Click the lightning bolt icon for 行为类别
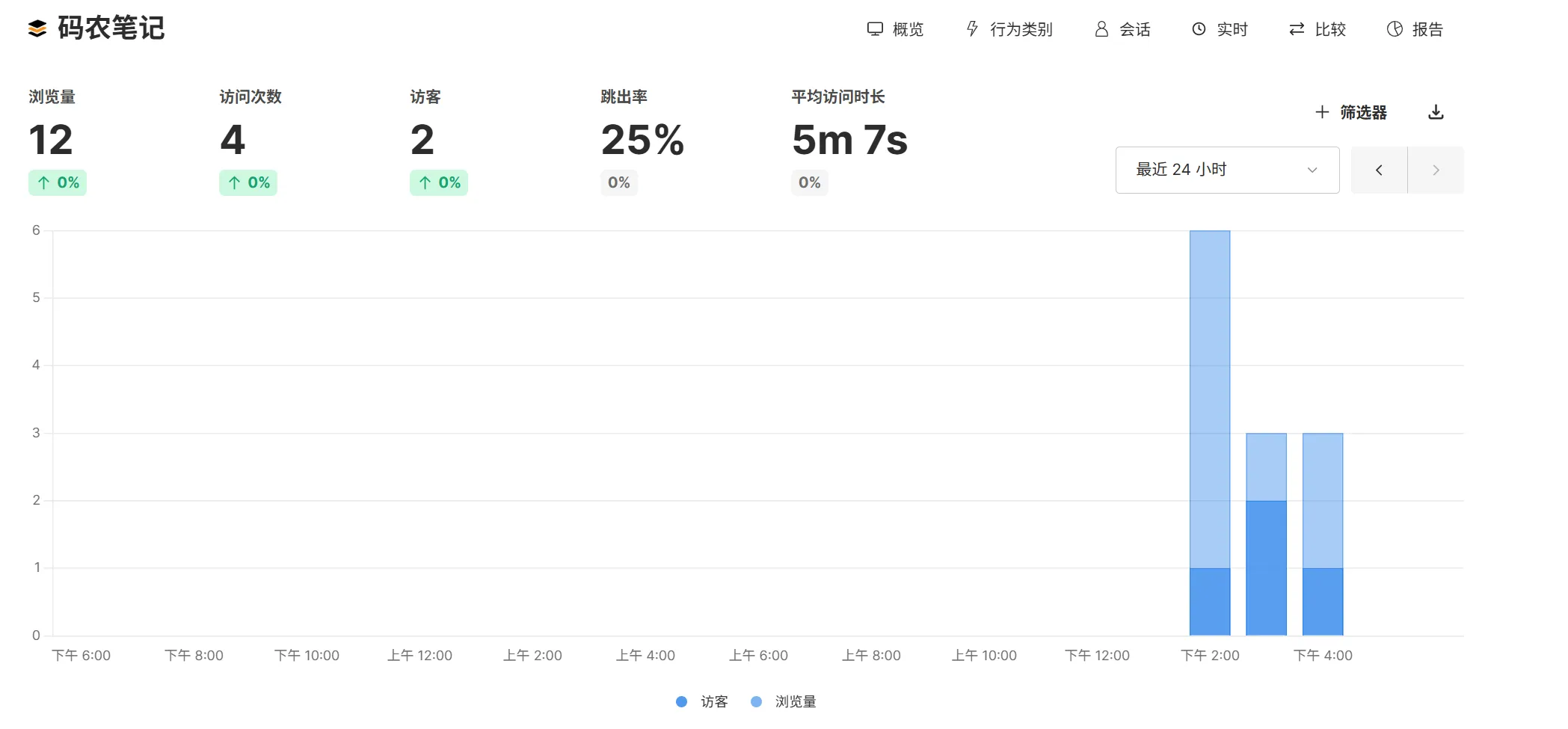 point(972,29)
